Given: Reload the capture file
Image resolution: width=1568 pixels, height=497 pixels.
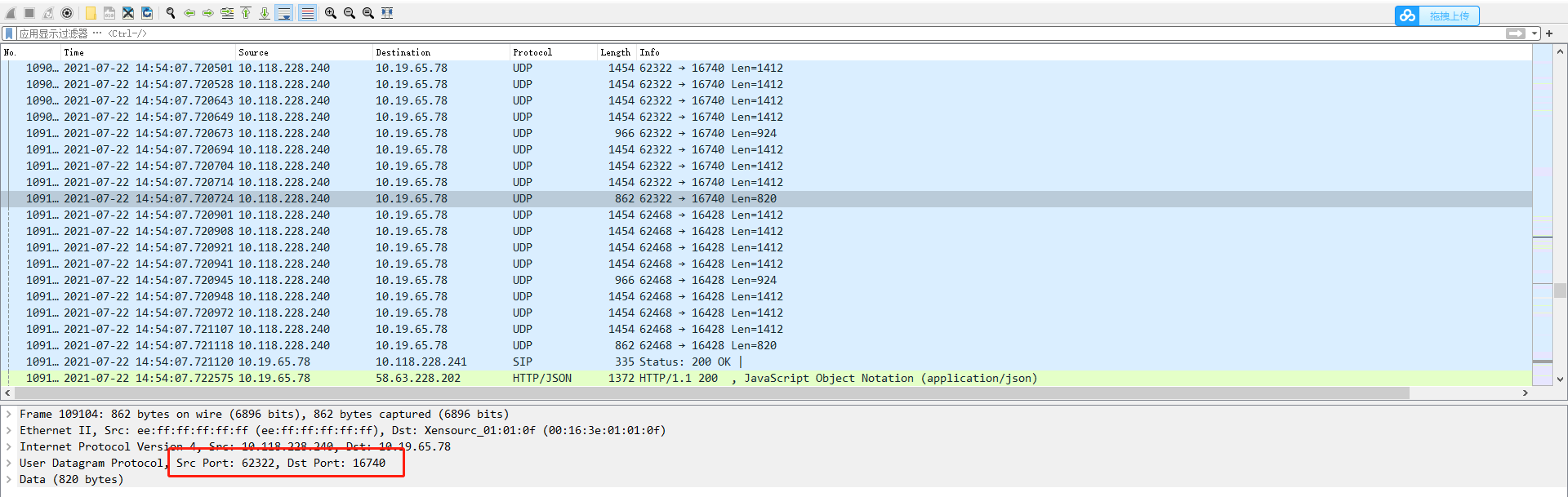Looking at the screenshot, I should pyautogui.click(x=147, y=13).
